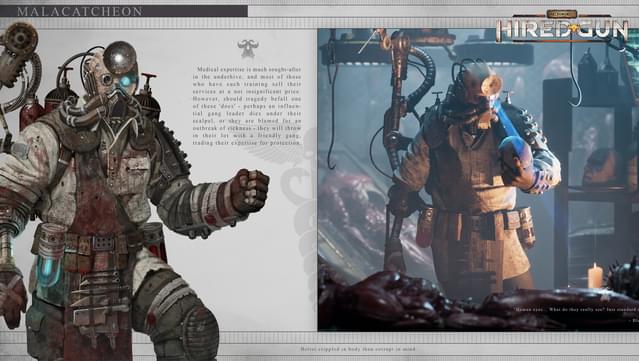This screenshot has height=361, width=639.
Task: Click the lit candle in the screenshot
Action: pyautogui.click(x=595, y=275)
